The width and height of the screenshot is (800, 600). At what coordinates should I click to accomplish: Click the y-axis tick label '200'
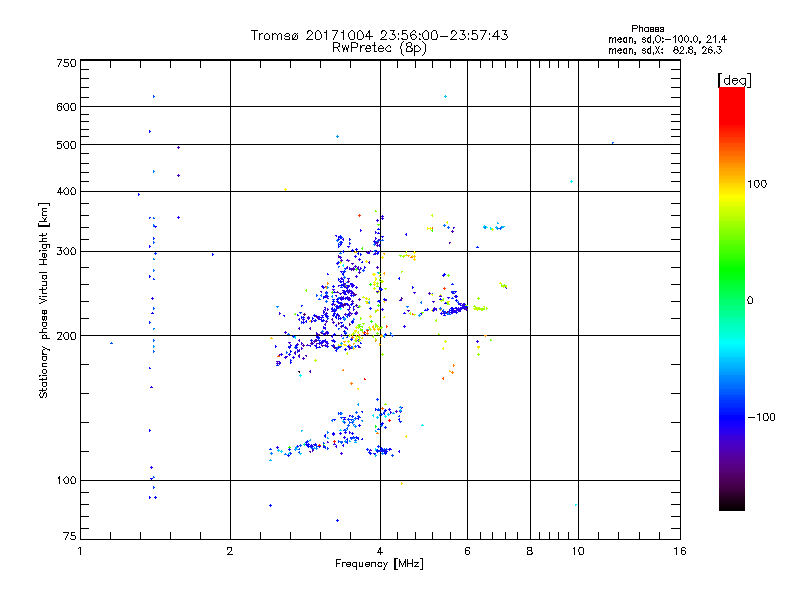[x=66, y=336]
